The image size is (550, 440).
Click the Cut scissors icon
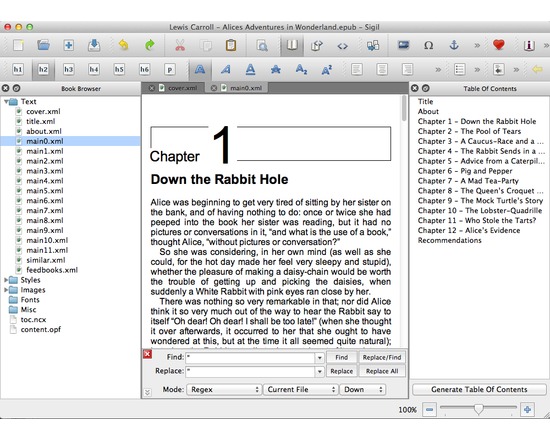pos(180,45)
